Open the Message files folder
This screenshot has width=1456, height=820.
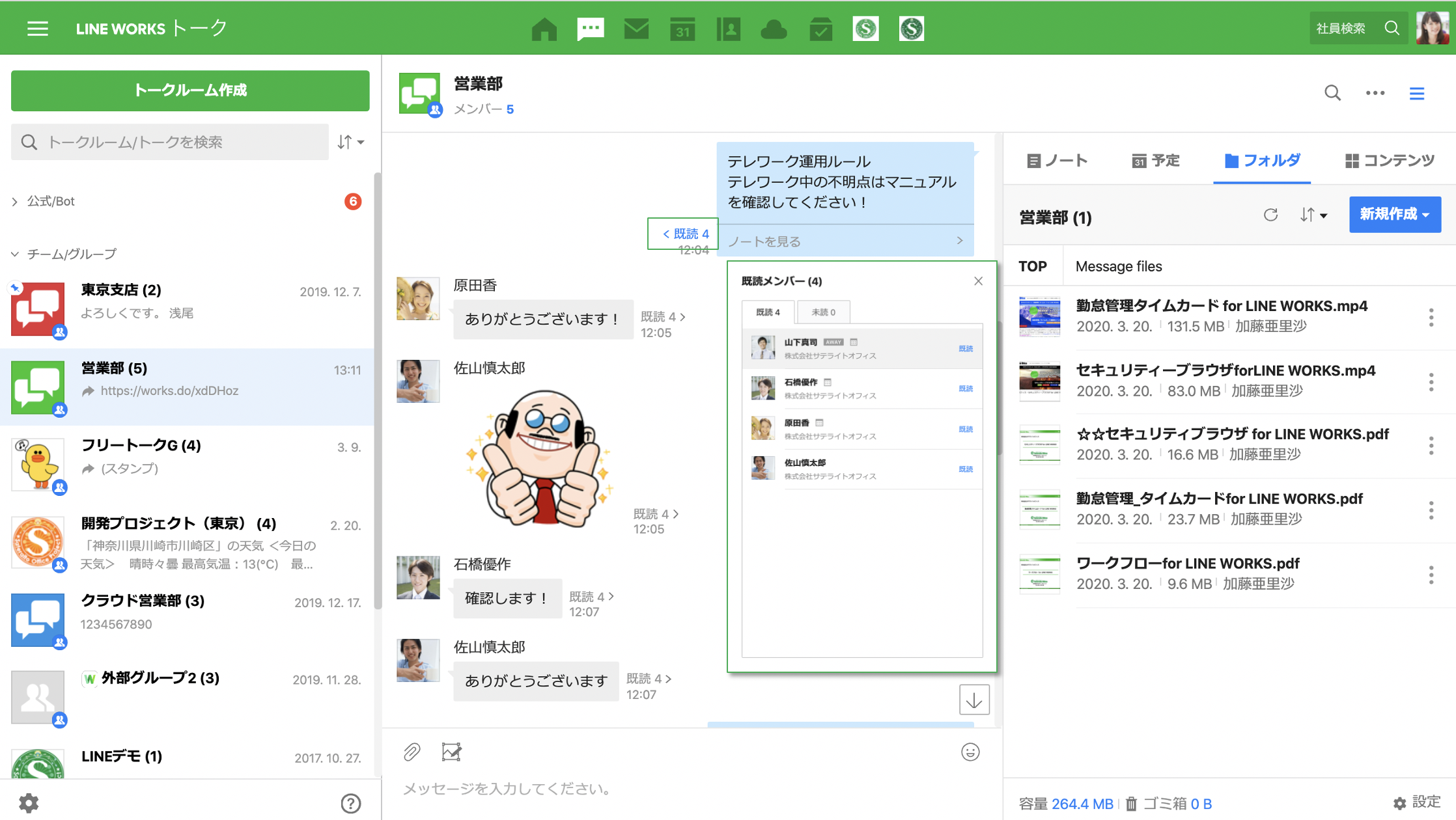coord(1119,266)
